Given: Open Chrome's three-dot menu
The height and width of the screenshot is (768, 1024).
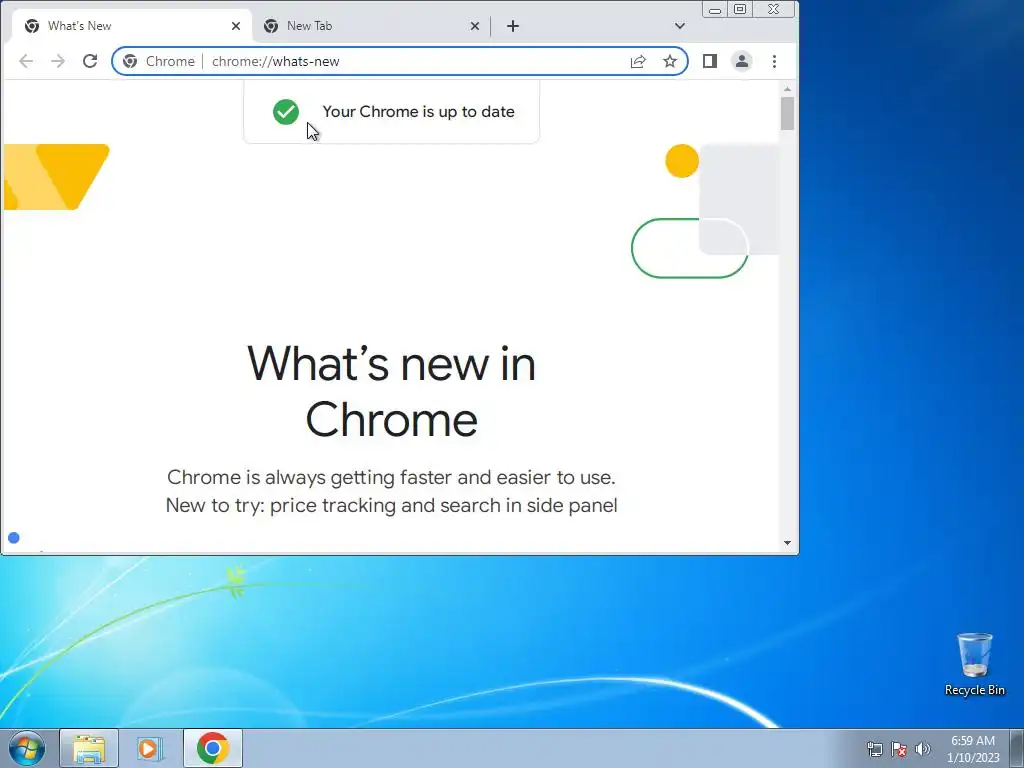Looking at the screenshot, I should click(x=775, y=61).
